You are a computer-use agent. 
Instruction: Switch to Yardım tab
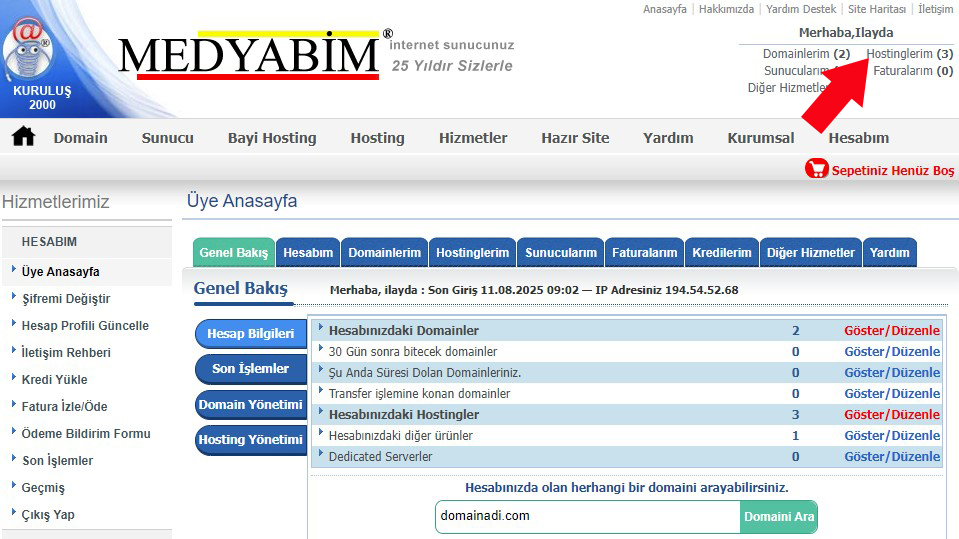[890, 253]
